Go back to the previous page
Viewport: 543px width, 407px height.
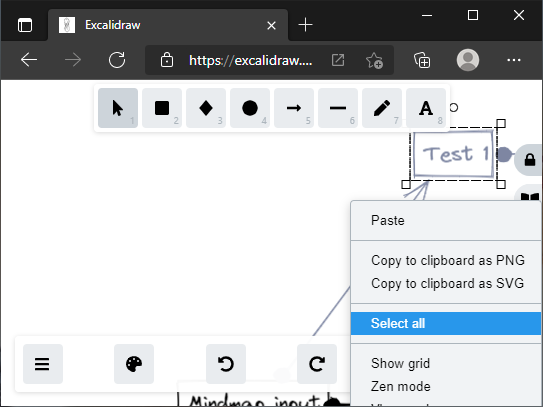coord(29,60)
